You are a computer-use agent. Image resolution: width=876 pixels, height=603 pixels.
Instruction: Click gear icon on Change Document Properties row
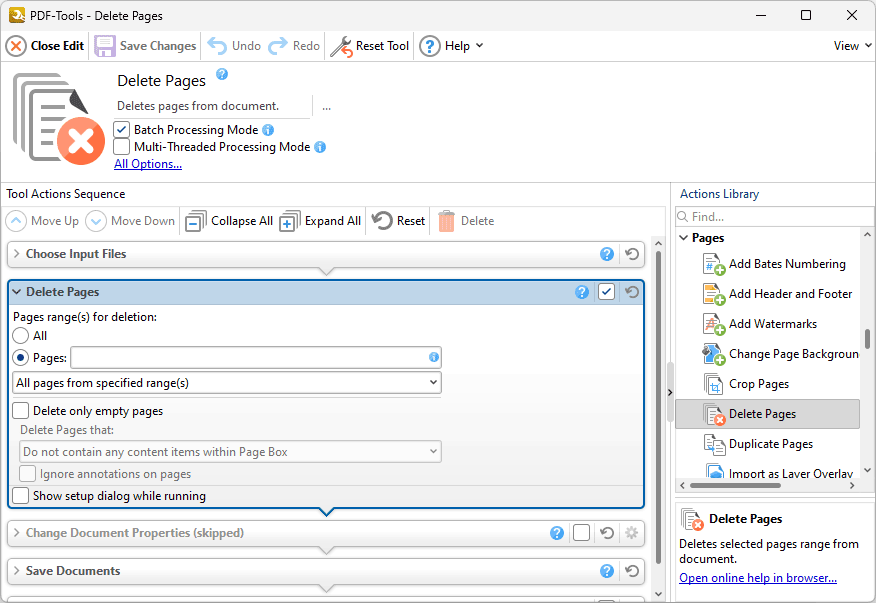[631, 533]
